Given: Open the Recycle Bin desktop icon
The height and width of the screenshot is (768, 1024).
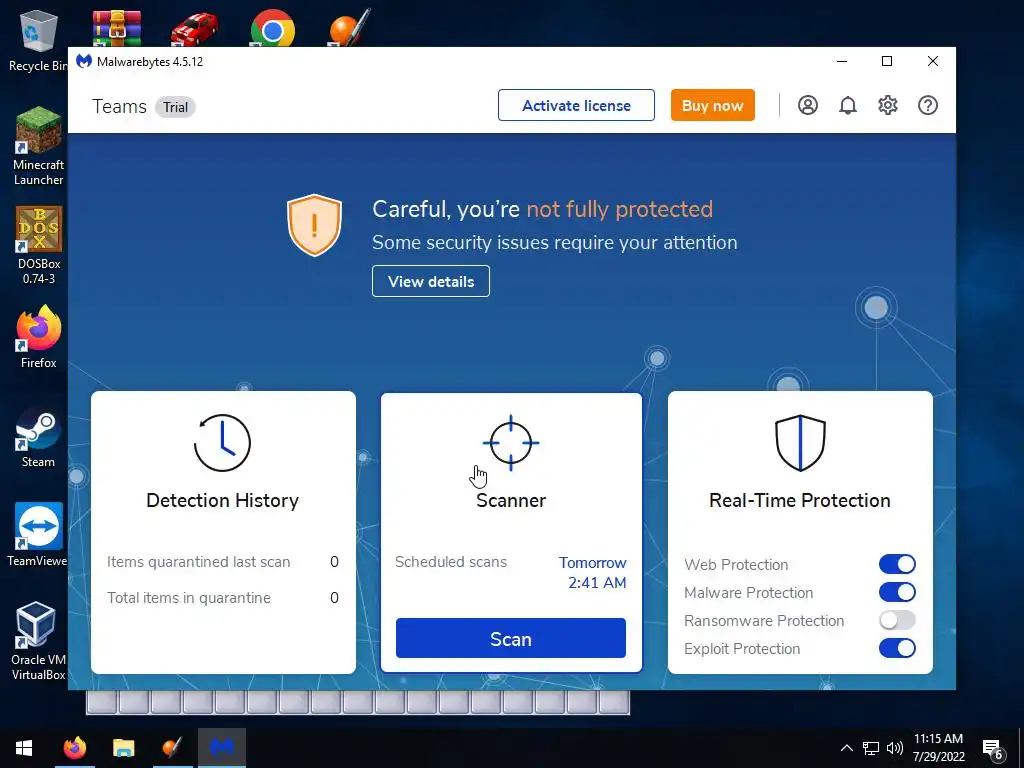Looking at the screenshot, I should click(38, 39).
